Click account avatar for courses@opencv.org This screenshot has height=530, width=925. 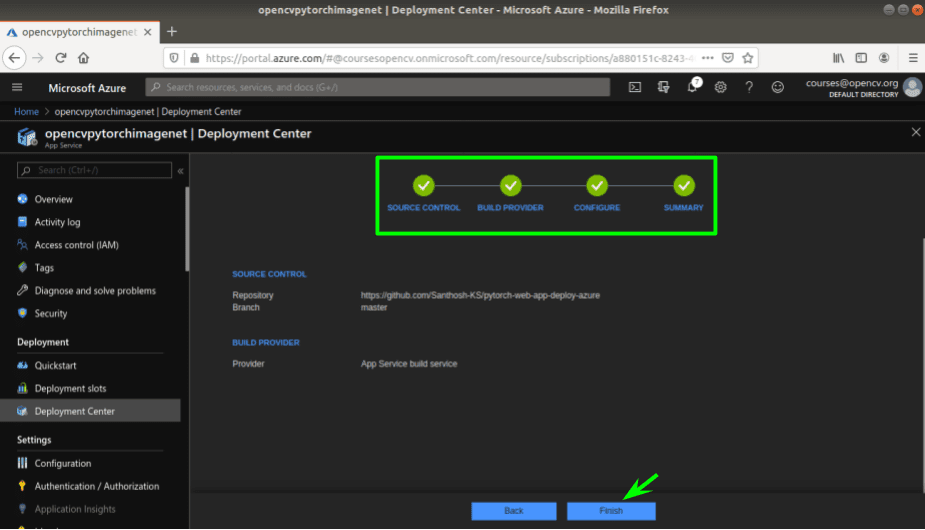click(912, 87)
